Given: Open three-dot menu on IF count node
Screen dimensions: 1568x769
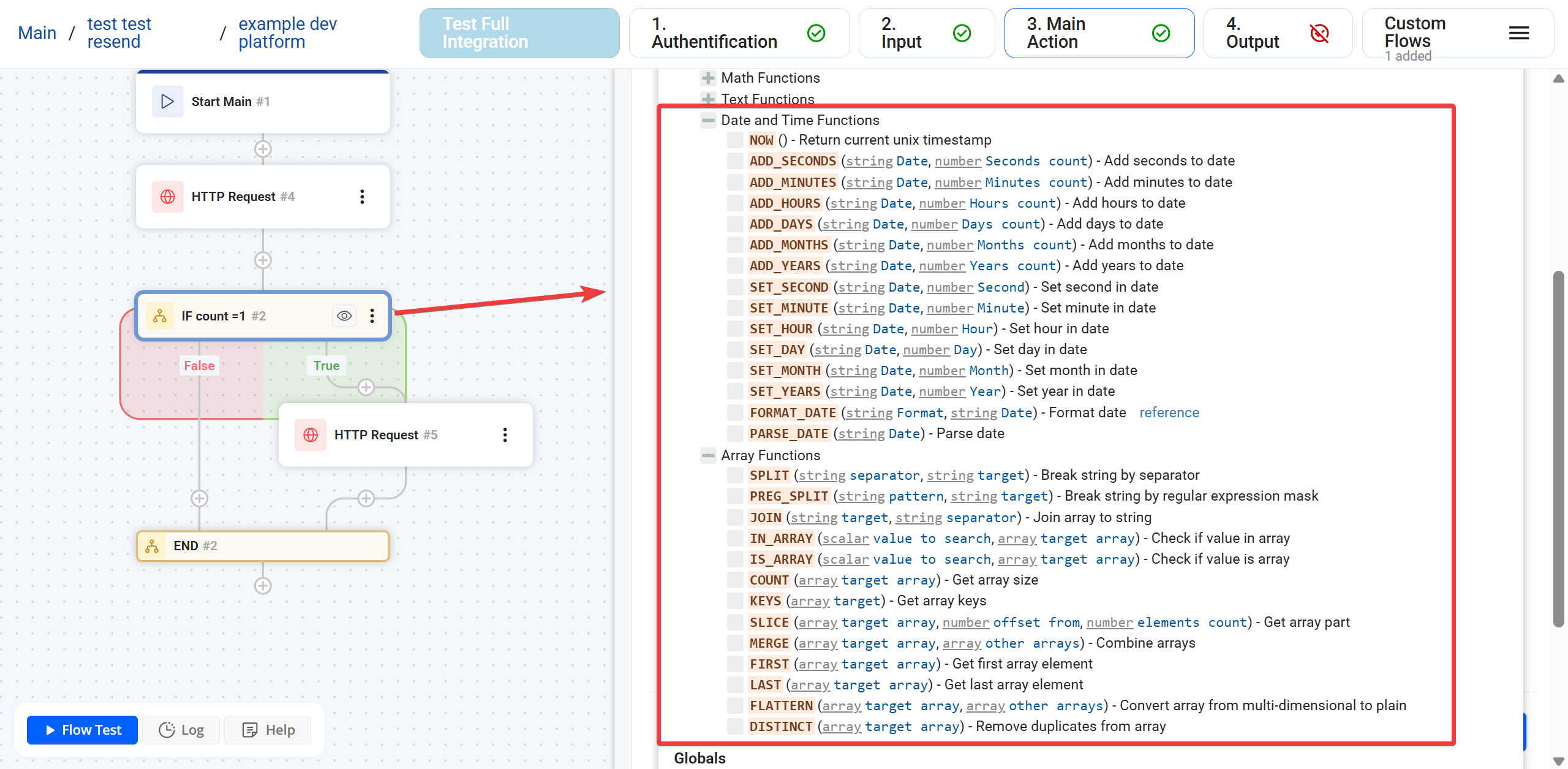Looking at the screenshot, I should pos(372,316).
